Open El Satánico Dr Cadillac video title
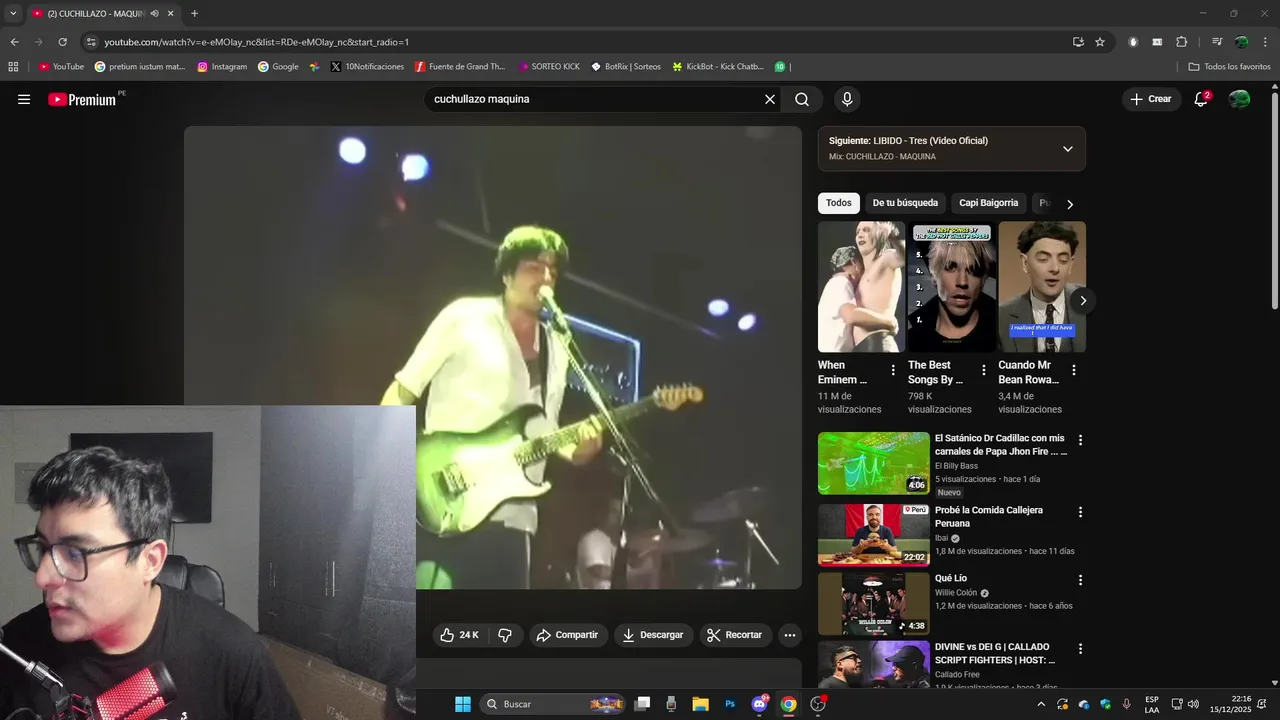 tap(1001, 445)
